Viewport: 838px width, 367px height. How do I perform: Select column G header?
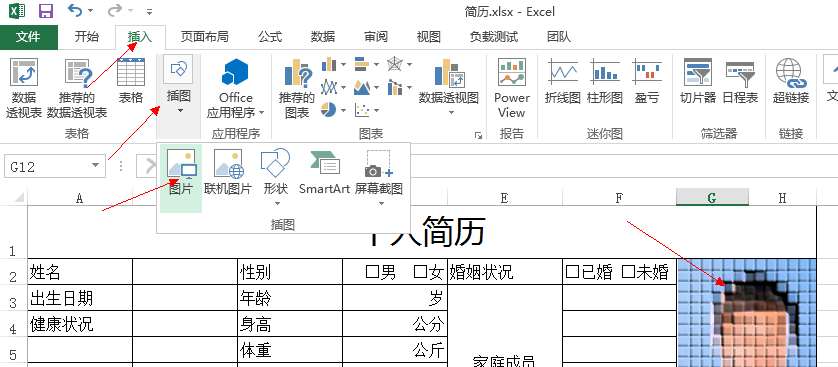[712, 198]
